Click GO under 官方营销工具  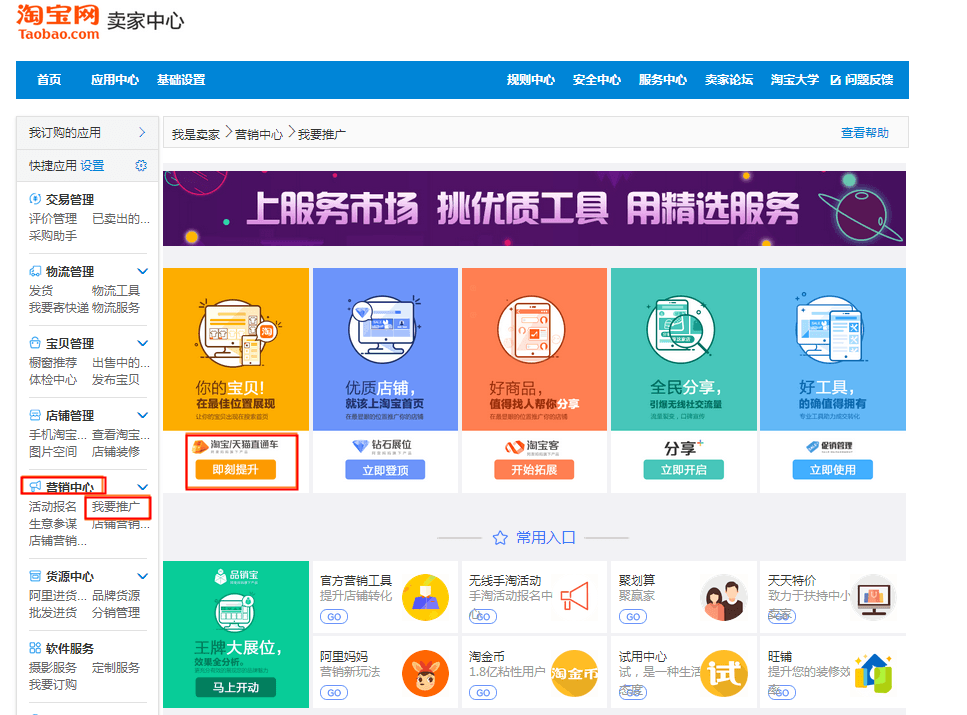(x=334, y=616)
